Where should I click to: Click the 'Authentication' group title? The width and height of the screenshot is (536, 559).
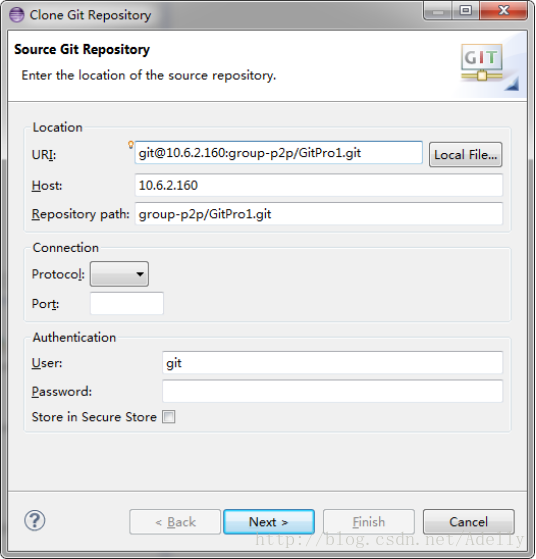pos(74,337)
